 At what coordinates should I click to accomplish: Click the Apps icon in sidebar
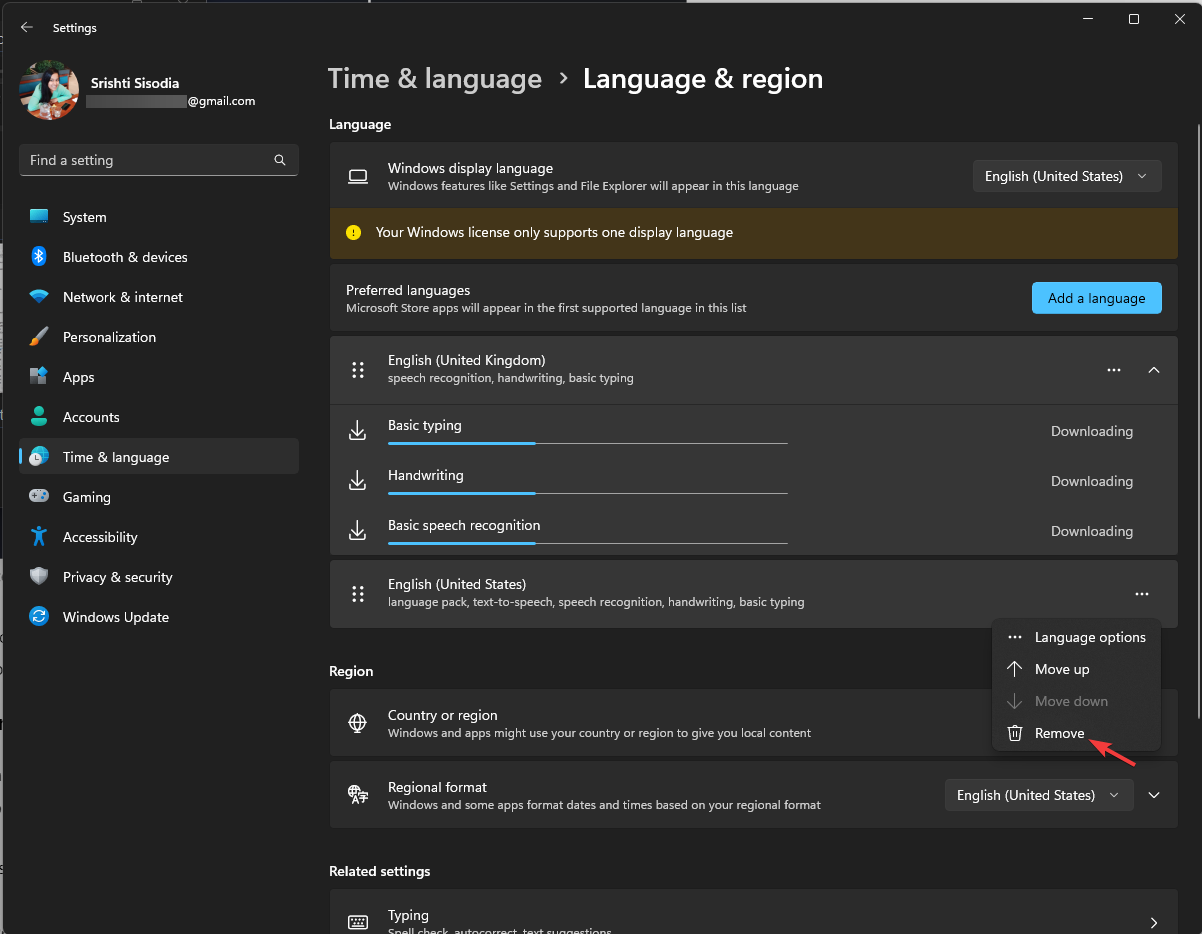click(39, 377)
